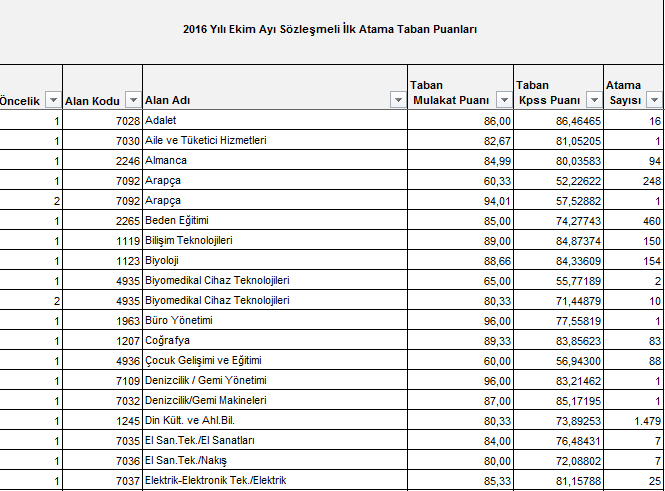Click the Biyoloji cell

click(164, 261)
